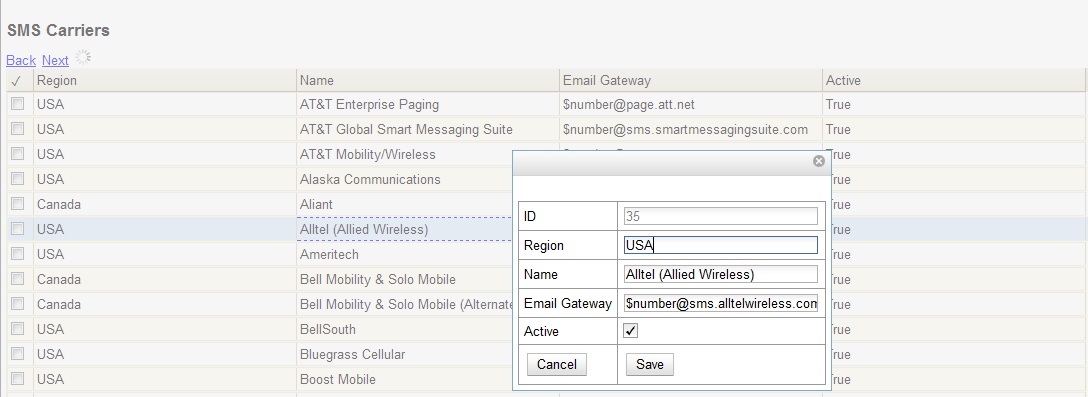
Task: Close the carrier edit dialog
Action: click(819, 161)
